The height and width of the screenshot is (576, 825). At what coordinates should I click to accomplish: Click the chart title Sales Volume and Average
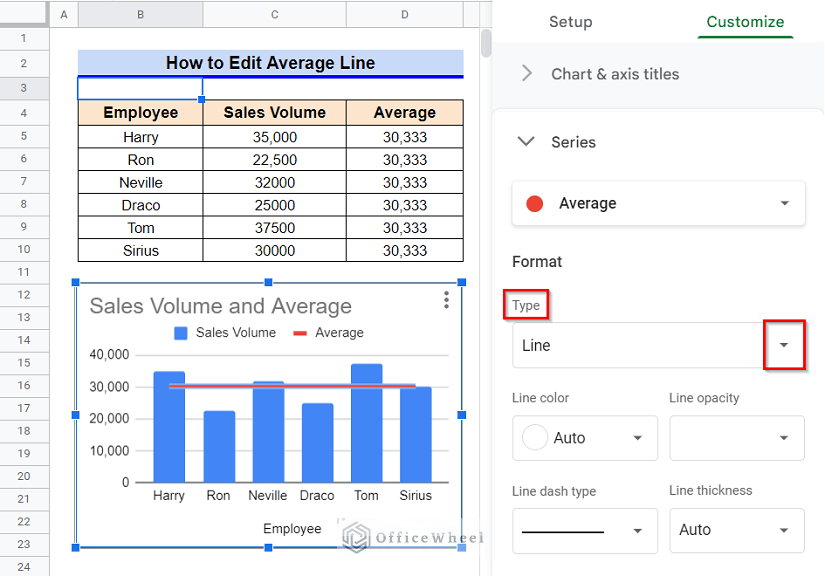click(x=220, y=306)
